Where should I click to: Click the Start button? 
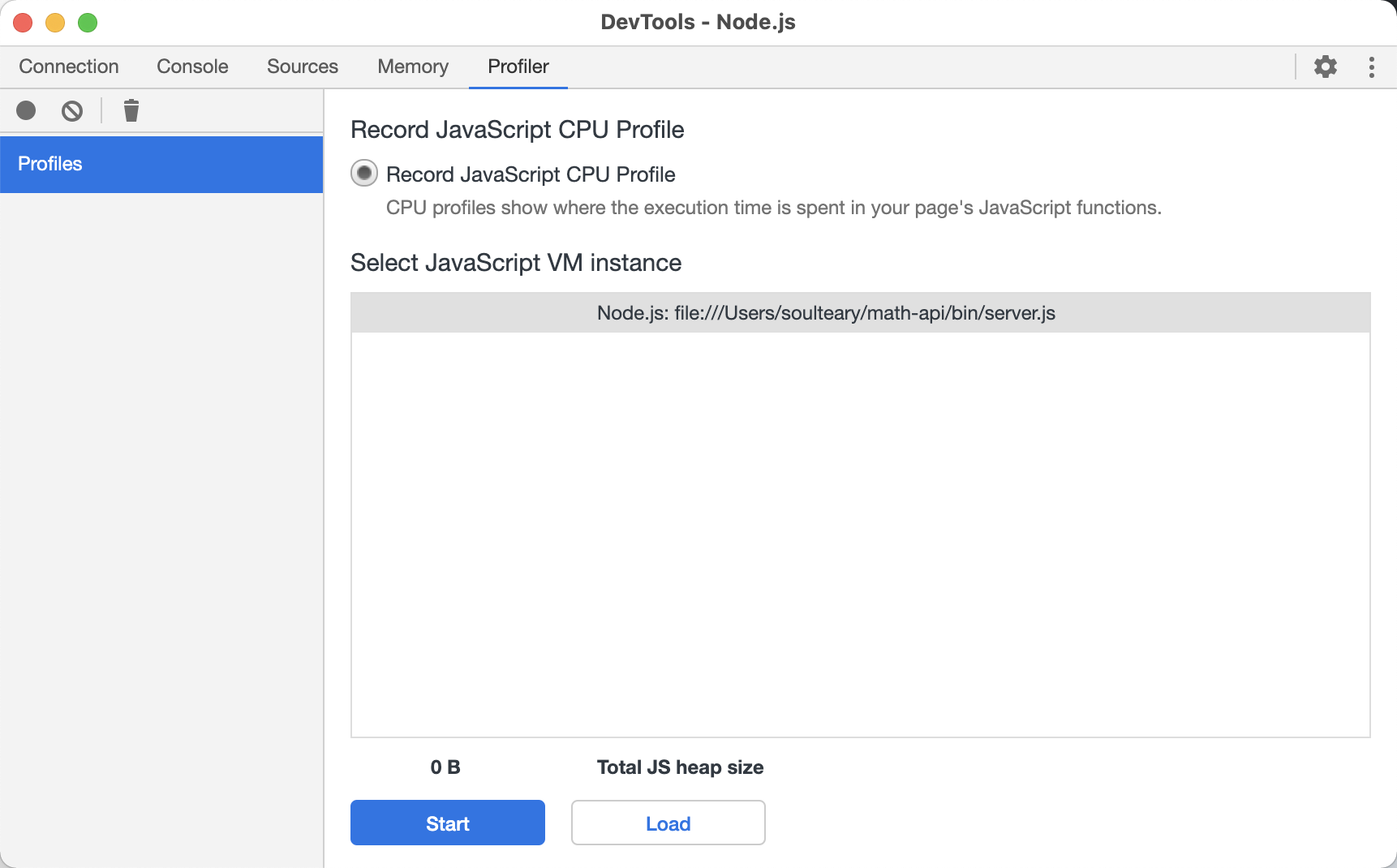click(448, 823)
